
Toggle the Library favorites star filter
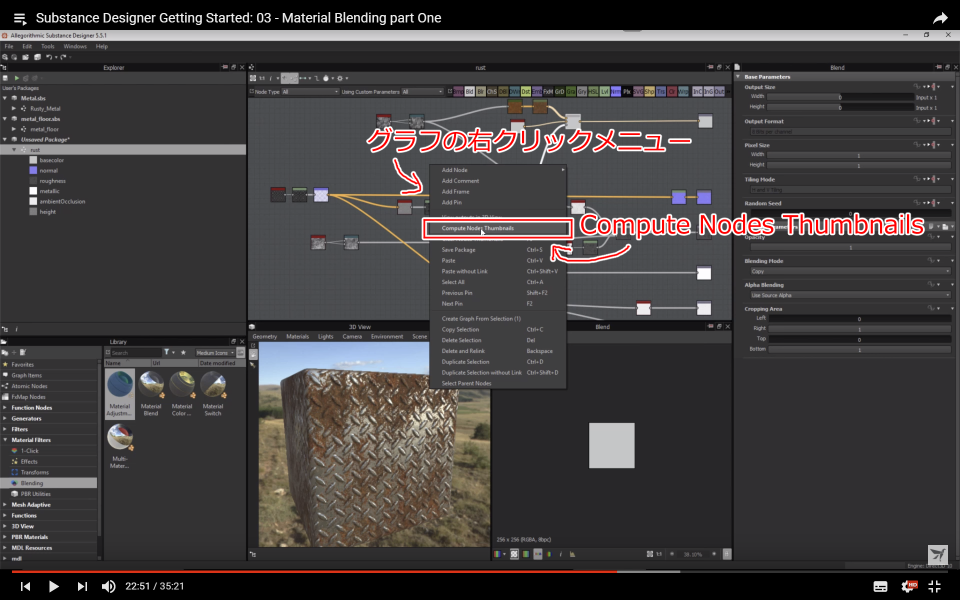coord(183,353)
